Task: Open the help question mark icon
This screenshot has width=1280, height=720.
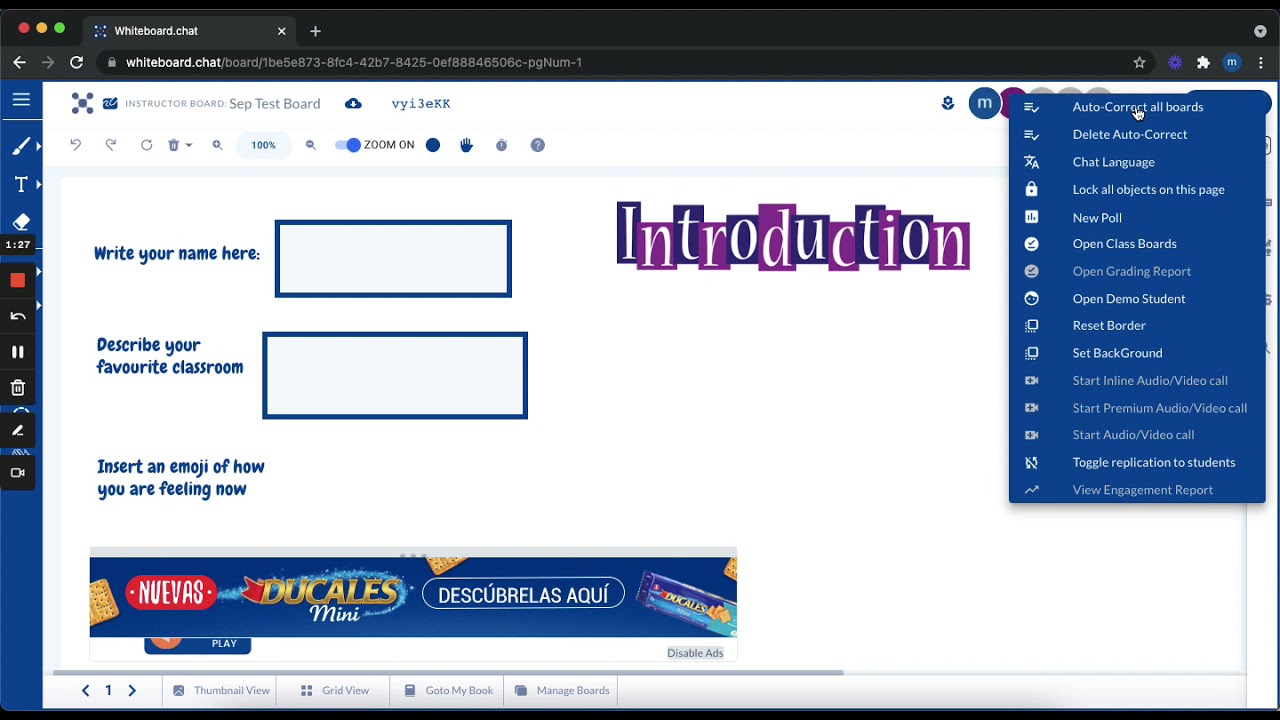Action: pyautogui.click(x=538, y=145)
